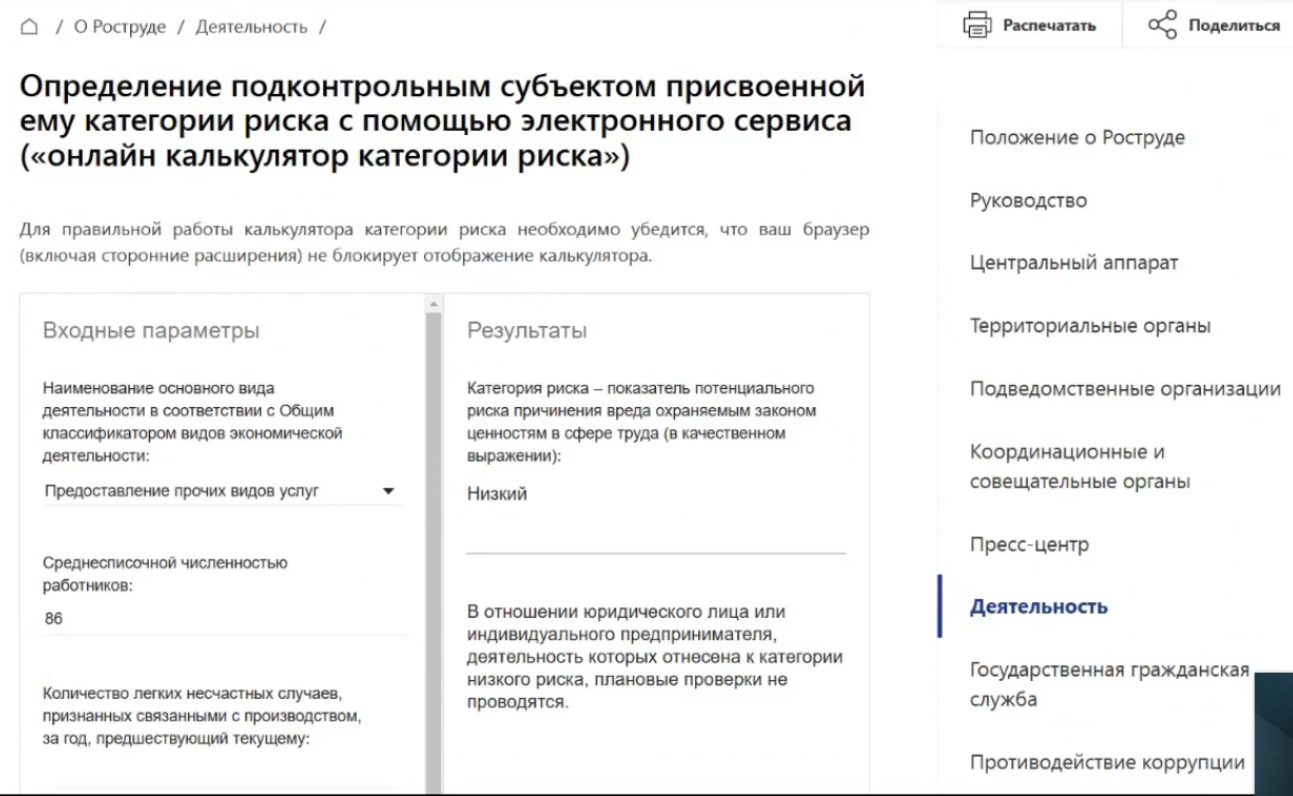Click the printer icon
The height and width of the screenshot is (796, 1293).
976,25
